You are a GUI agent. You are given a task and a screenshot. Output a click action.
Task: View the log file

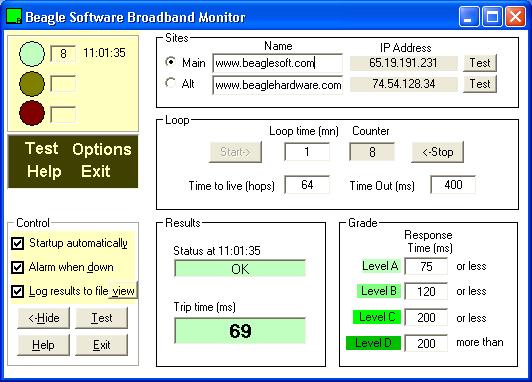pyautogui.click(x=124, y=291)
